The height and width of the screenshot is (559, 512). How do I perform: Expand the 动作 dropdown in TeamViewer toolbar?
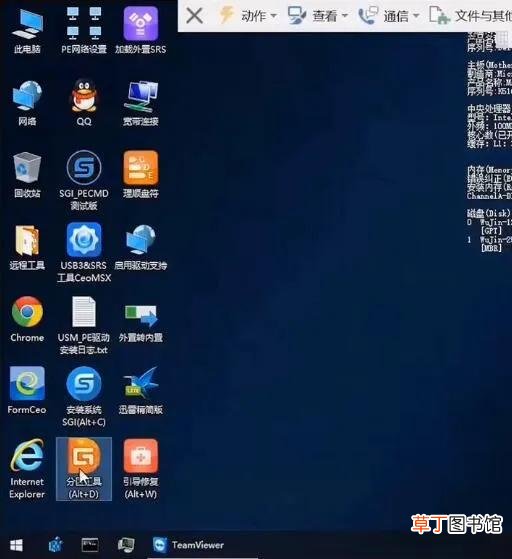click(x=248, y=16)
